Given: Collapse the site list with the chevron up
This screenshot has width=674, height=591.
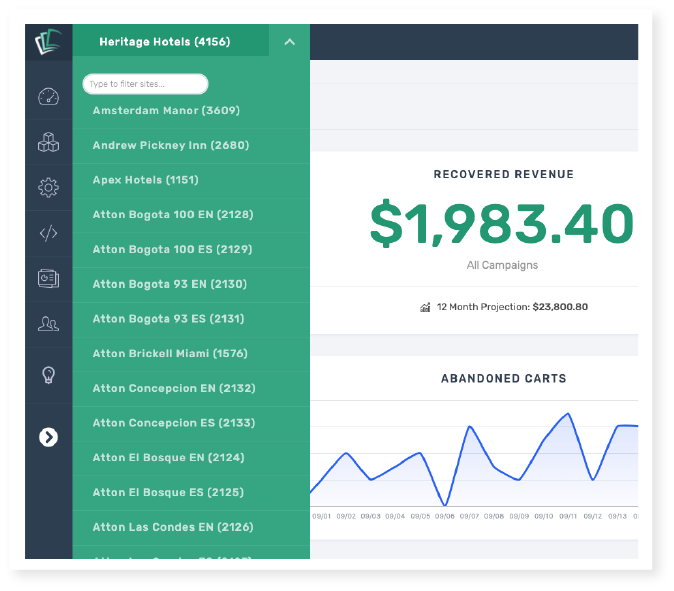Looking at the screenshot, I should tap(289, 42).
